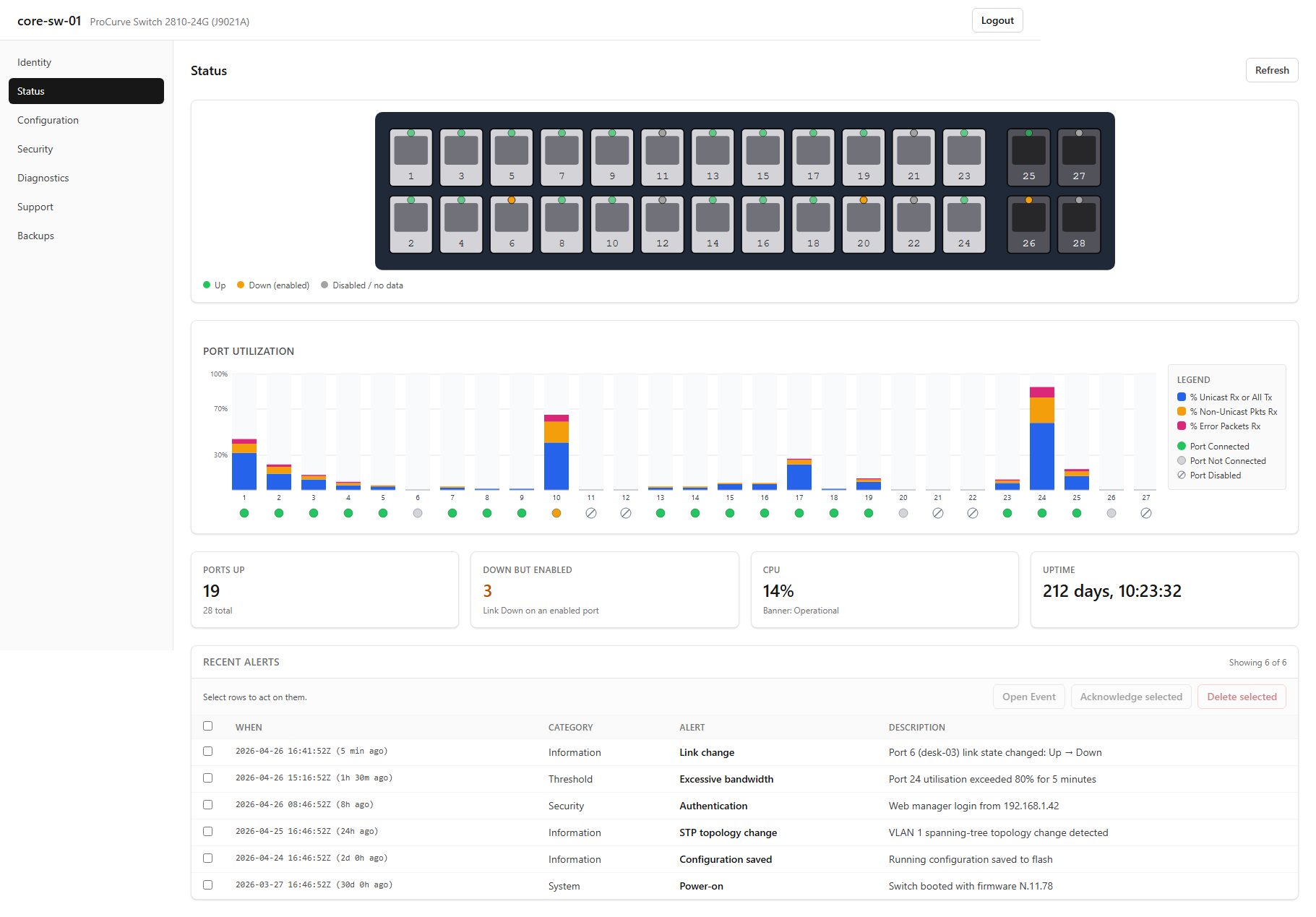
Task: Click the port 10 utilization bar
Action: [556, 452]
